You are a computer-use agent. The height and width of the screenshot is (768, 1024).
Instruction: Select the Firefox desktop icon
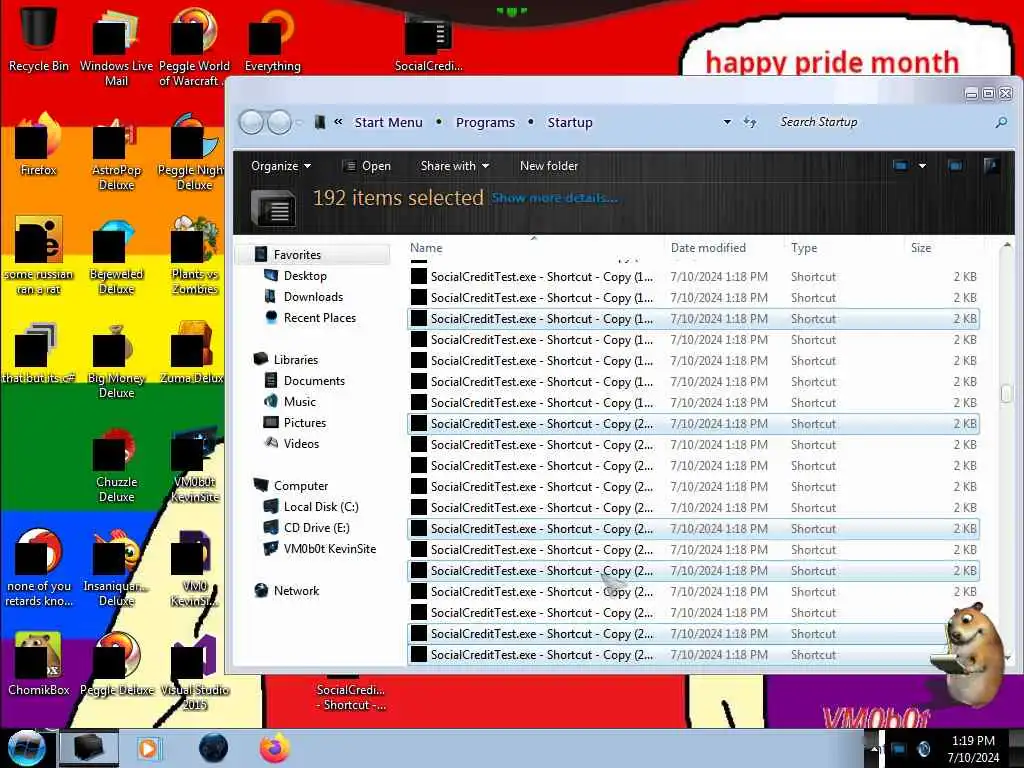(39, 145)
